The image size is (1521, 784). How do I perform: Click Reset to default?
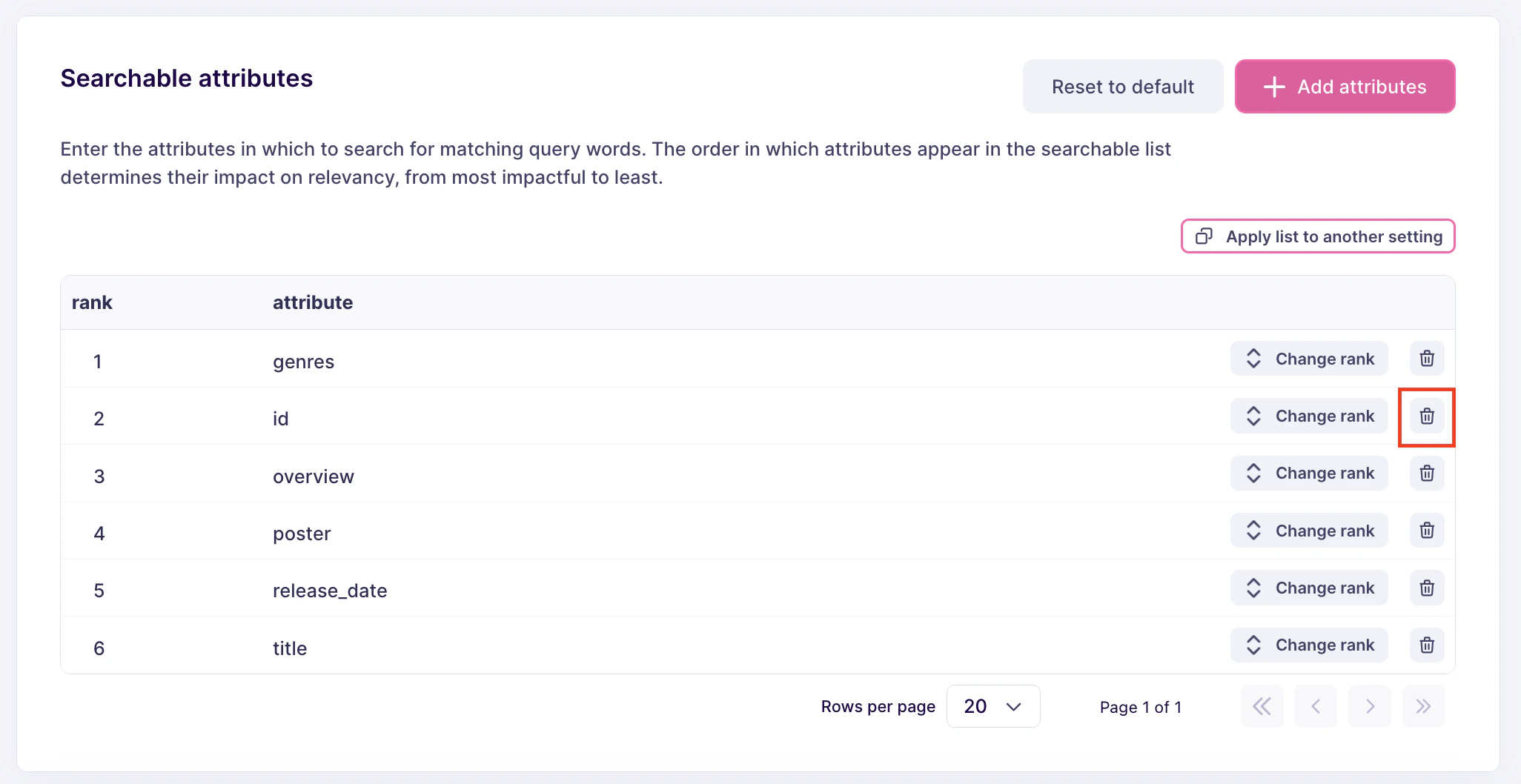click(1122, 87)
